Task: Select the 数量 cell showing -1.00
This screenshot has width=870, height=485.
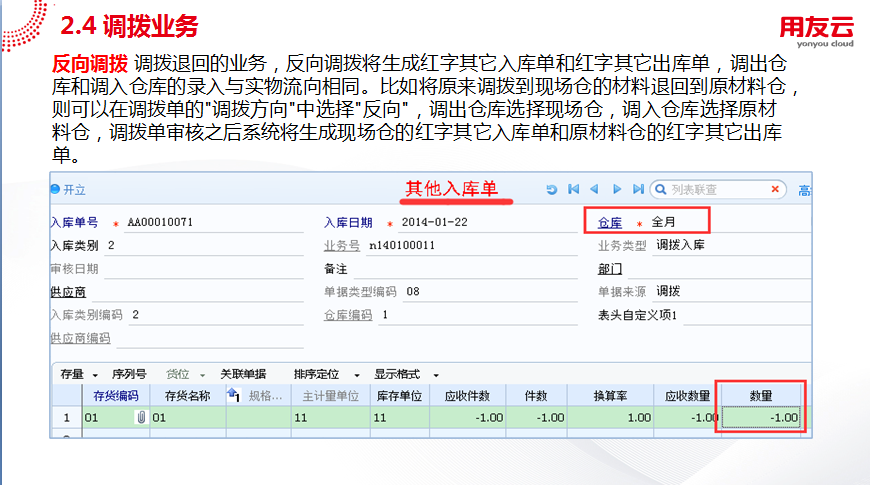Action: [x=762, y=418]
